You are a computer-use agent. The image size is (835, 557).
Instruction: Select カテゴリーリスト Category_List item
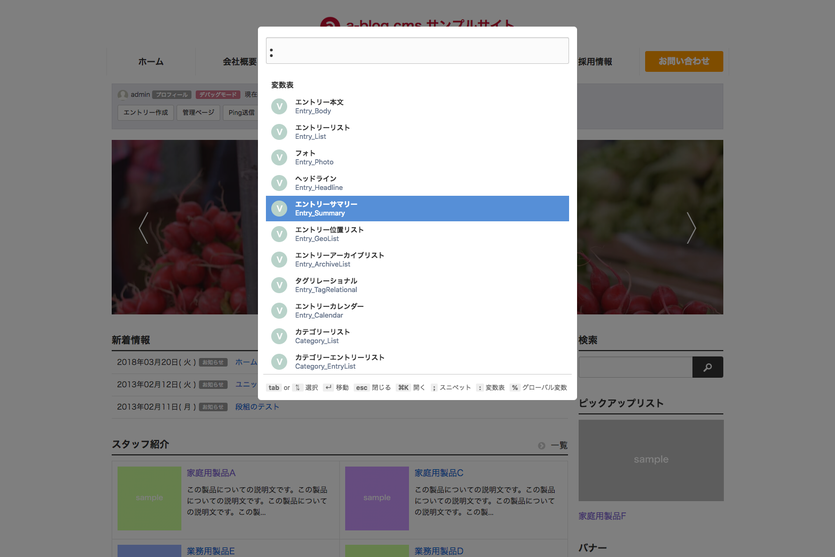click(x=418, y=337)
